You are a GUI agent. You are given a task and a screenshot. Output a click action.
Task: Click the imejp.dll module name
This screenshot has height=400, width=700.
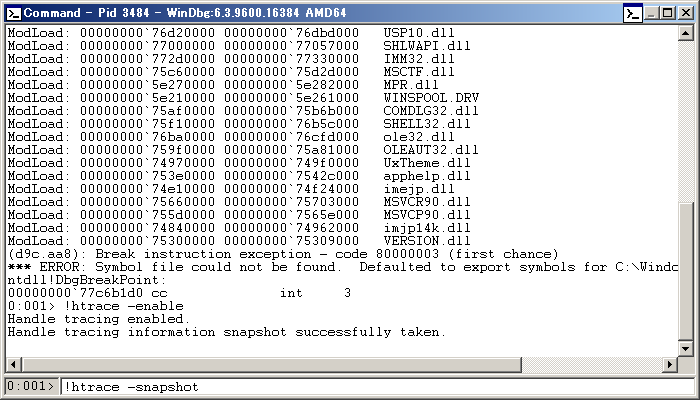pos(419,188)
